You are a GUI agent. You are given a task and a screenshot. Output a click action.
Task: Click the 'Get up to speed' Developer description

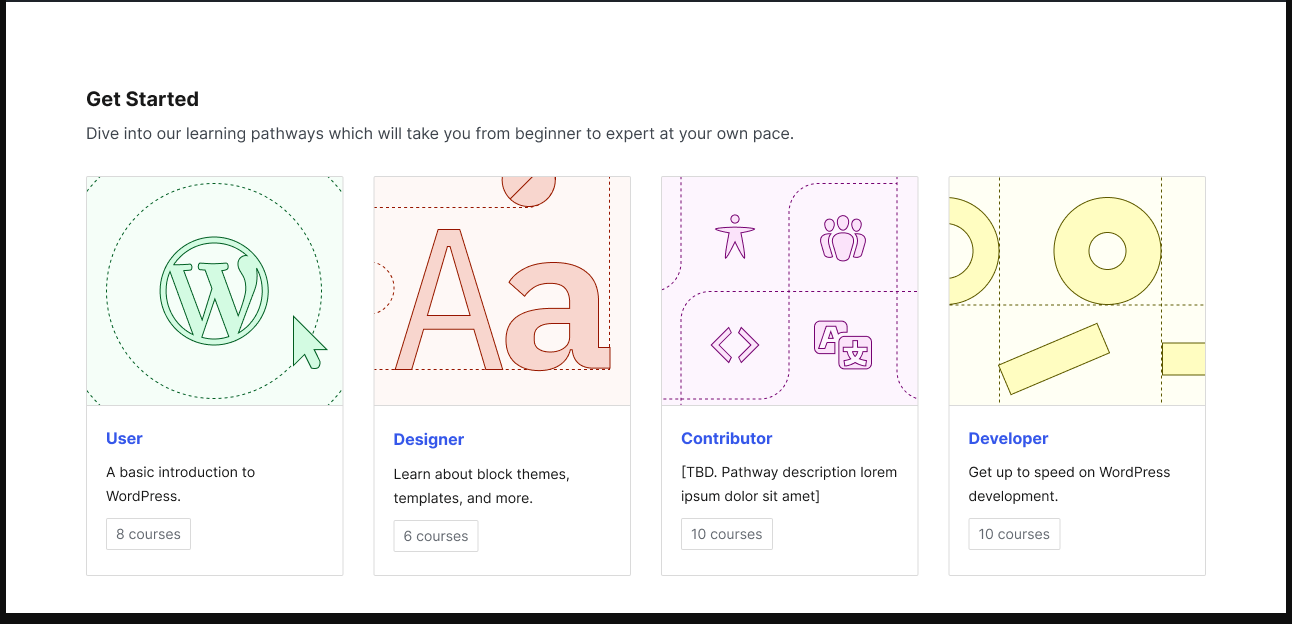click(1069, 484)
